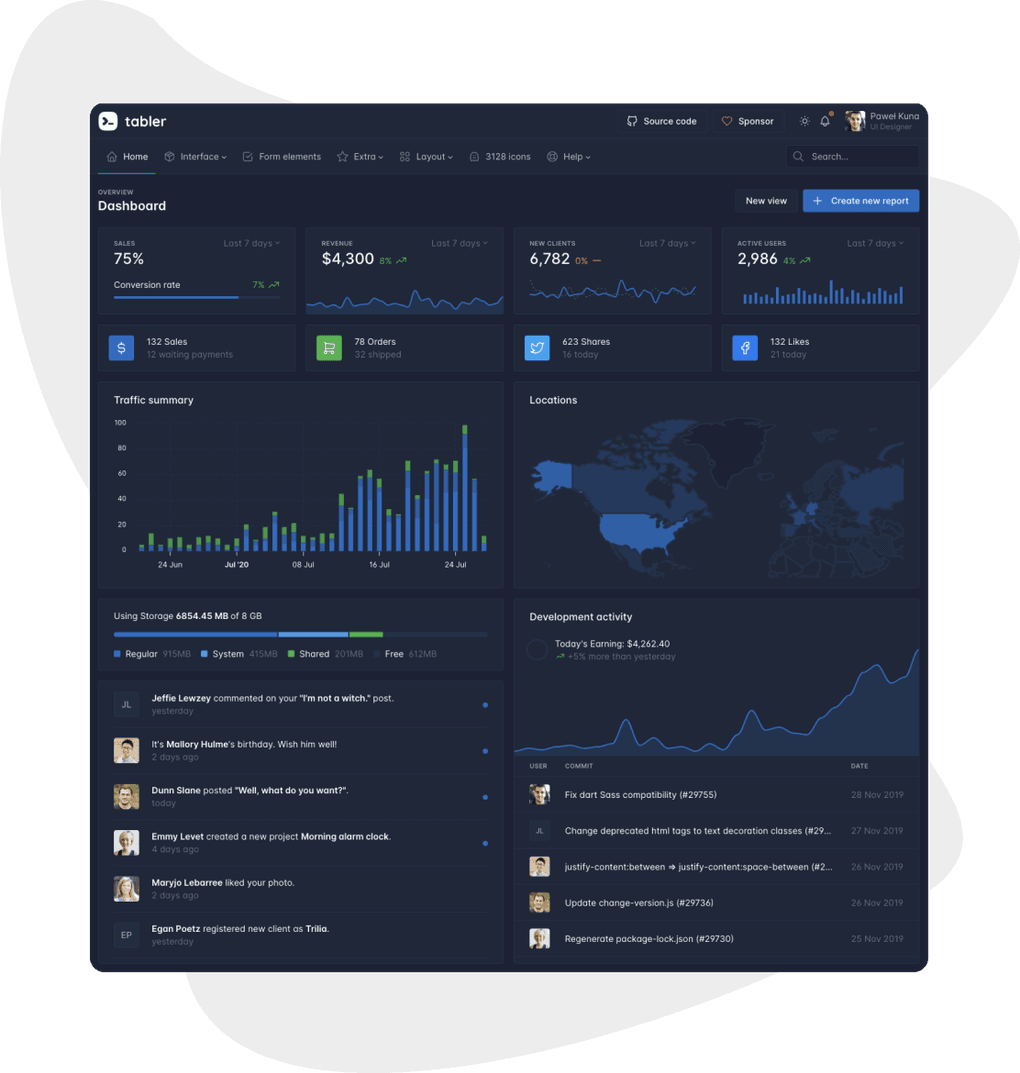Toggle the unread dot on Dunn Slane's post
Screen dimensions: 1020x1073
coord(485,796)
